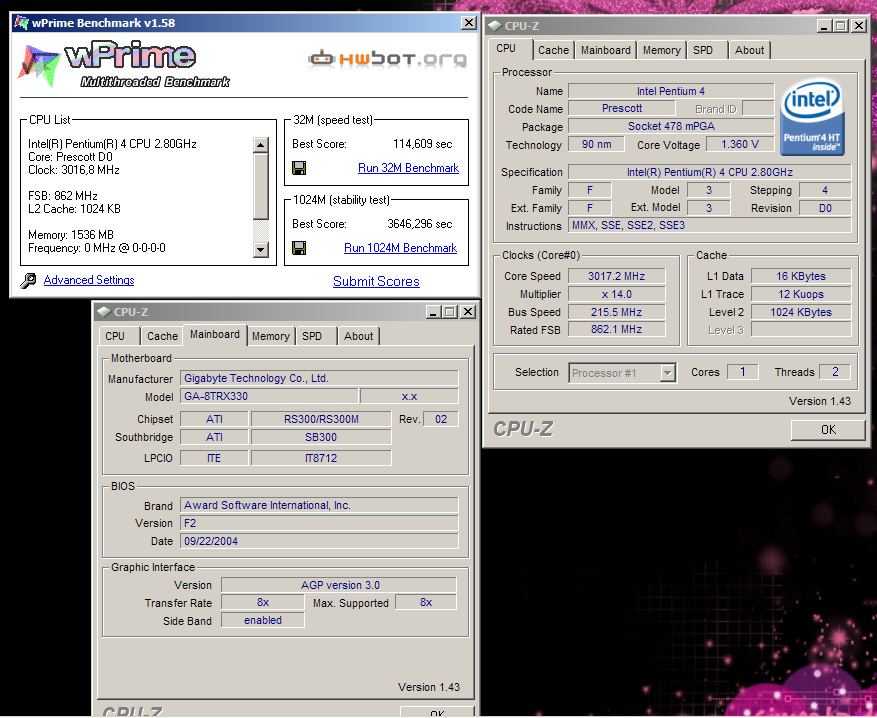The width and height of the screenshot is (877, 718).
Task: Switch to Mainboard tab in right CPU-Z window
Action: click(605, 50)
